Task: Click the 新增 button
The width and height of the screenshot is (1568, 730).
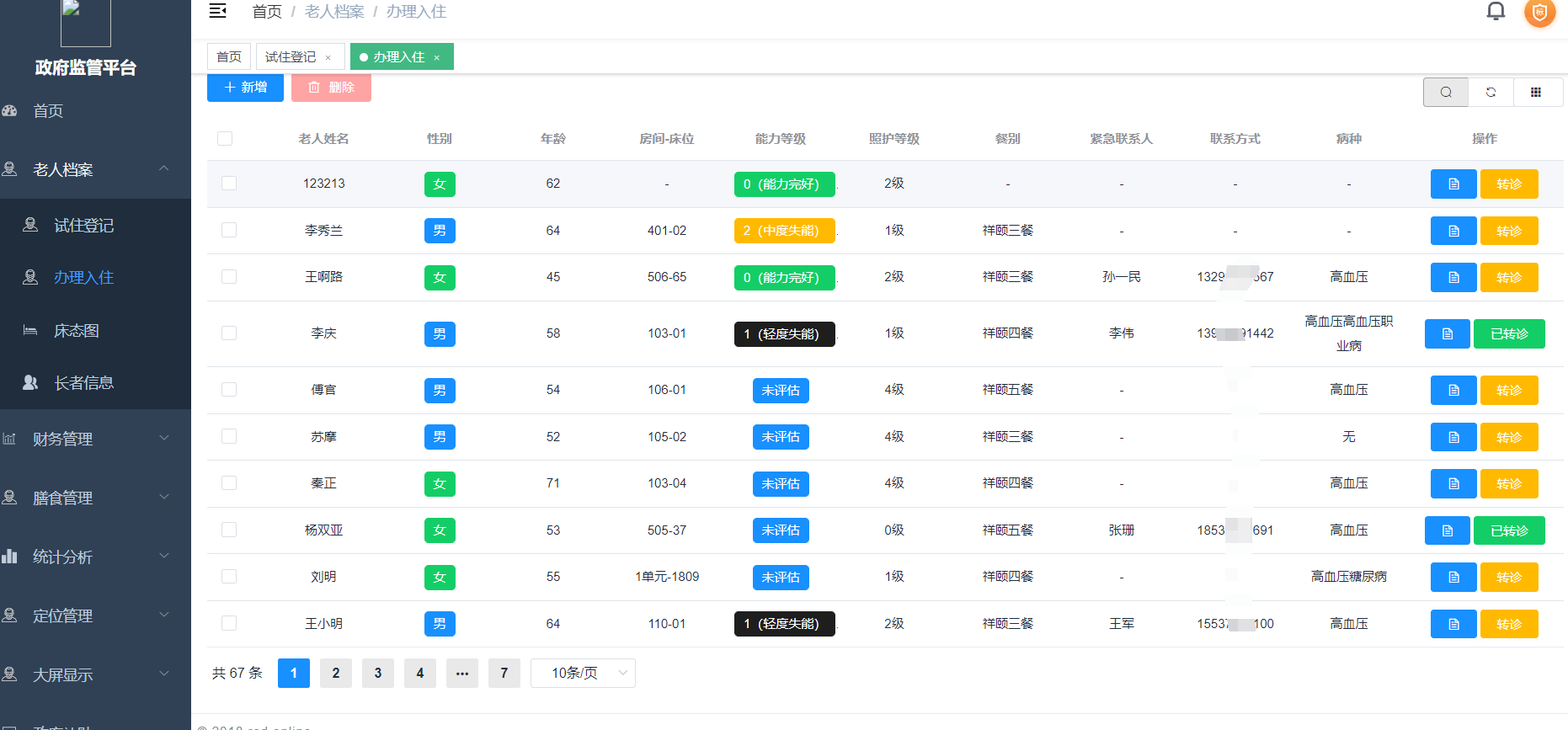Action: (x=245, y=88)
